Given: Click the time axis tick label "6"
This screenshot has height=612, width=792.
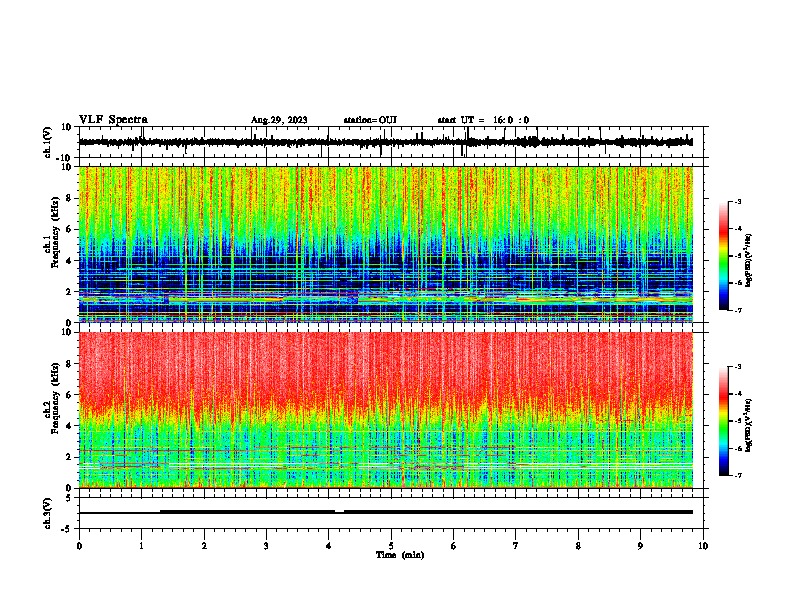Looking at the screenshot, I should (454, 546).
